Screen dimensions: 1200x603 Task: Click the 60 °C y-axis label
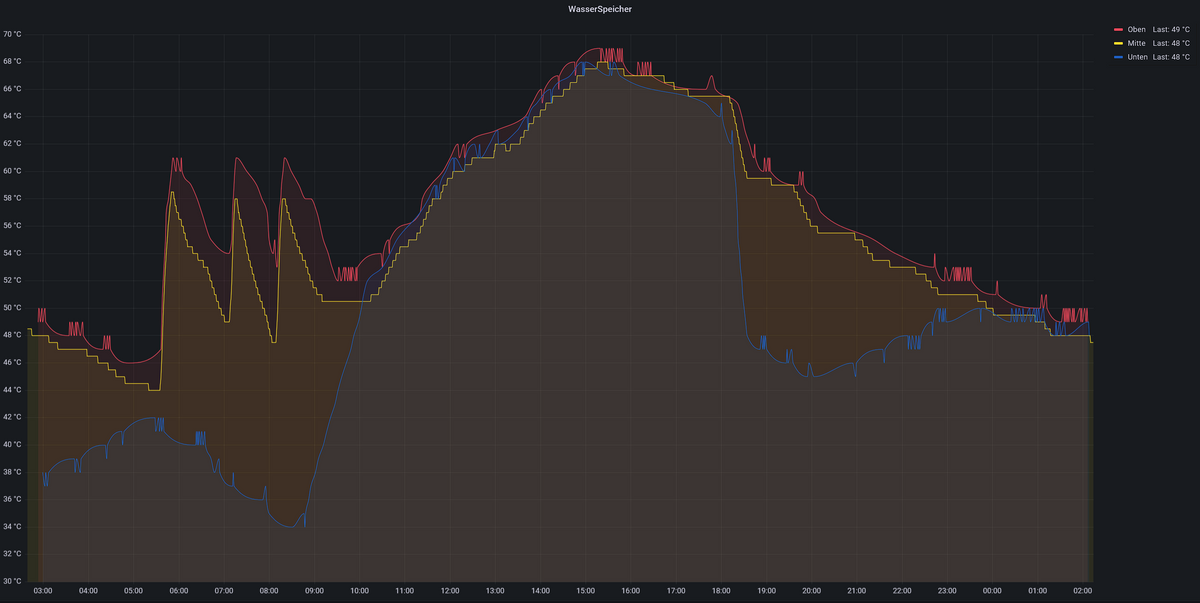[x=11, y=171]
